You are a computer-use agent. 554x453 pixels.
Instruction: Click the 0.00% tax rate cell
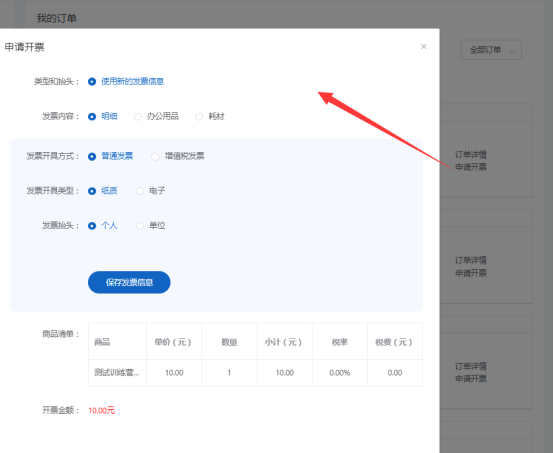tap(340, 373)
